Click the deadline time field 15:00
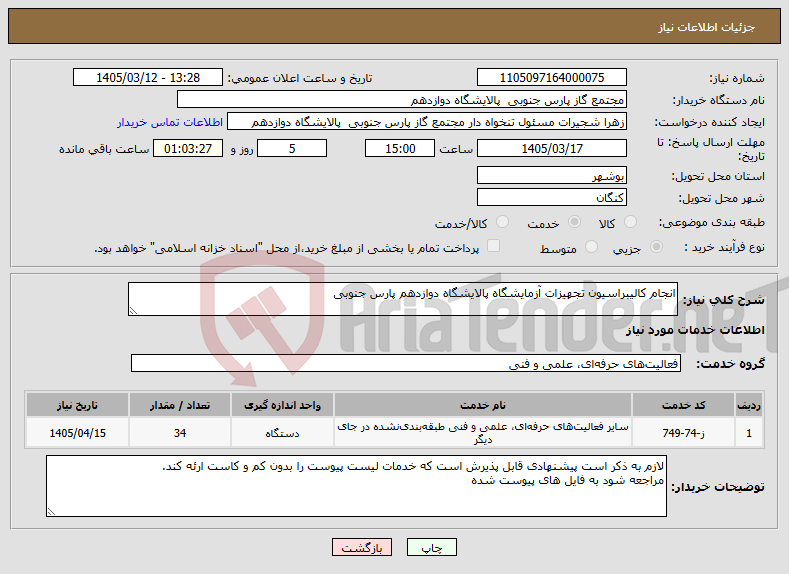Viewport: 789px width, 574px height. tap(400, 148)
